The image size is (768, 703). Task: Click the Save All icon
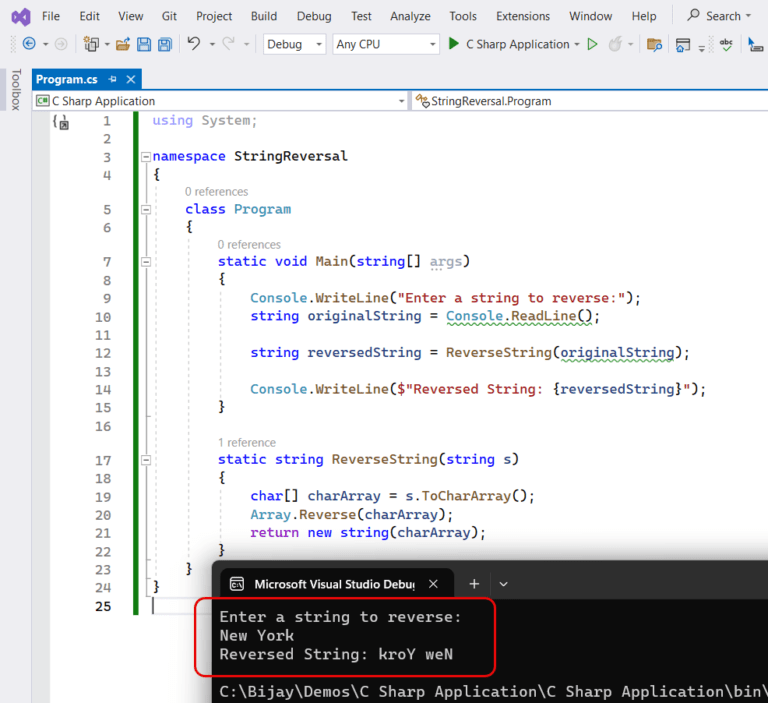coord(165,45)
